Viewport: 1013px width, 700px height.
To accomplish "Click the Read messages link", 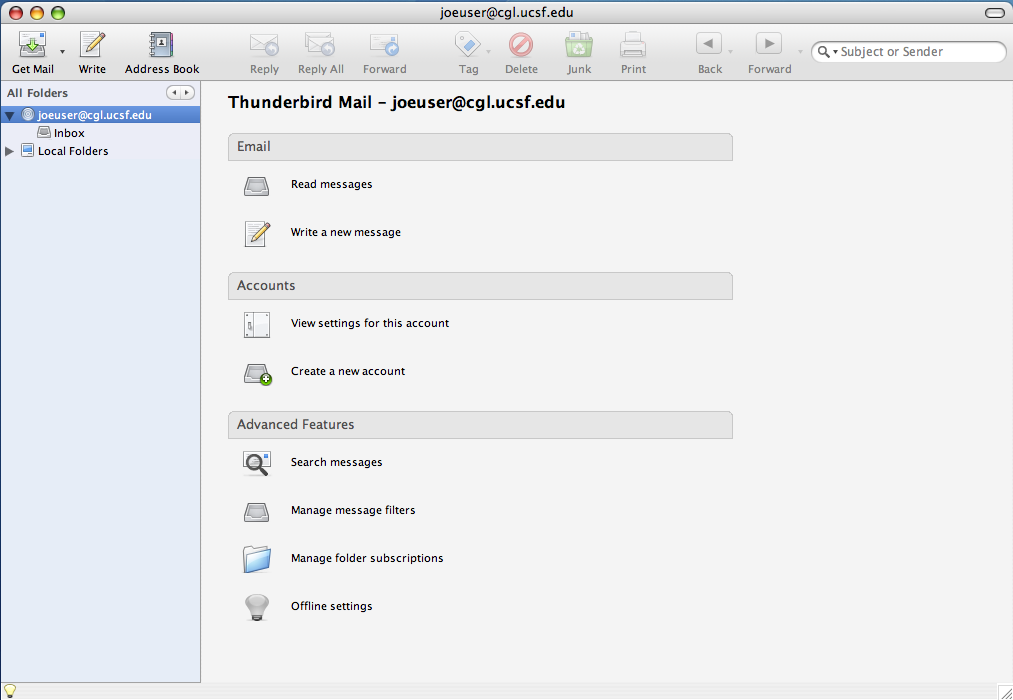I will [331, 184].
